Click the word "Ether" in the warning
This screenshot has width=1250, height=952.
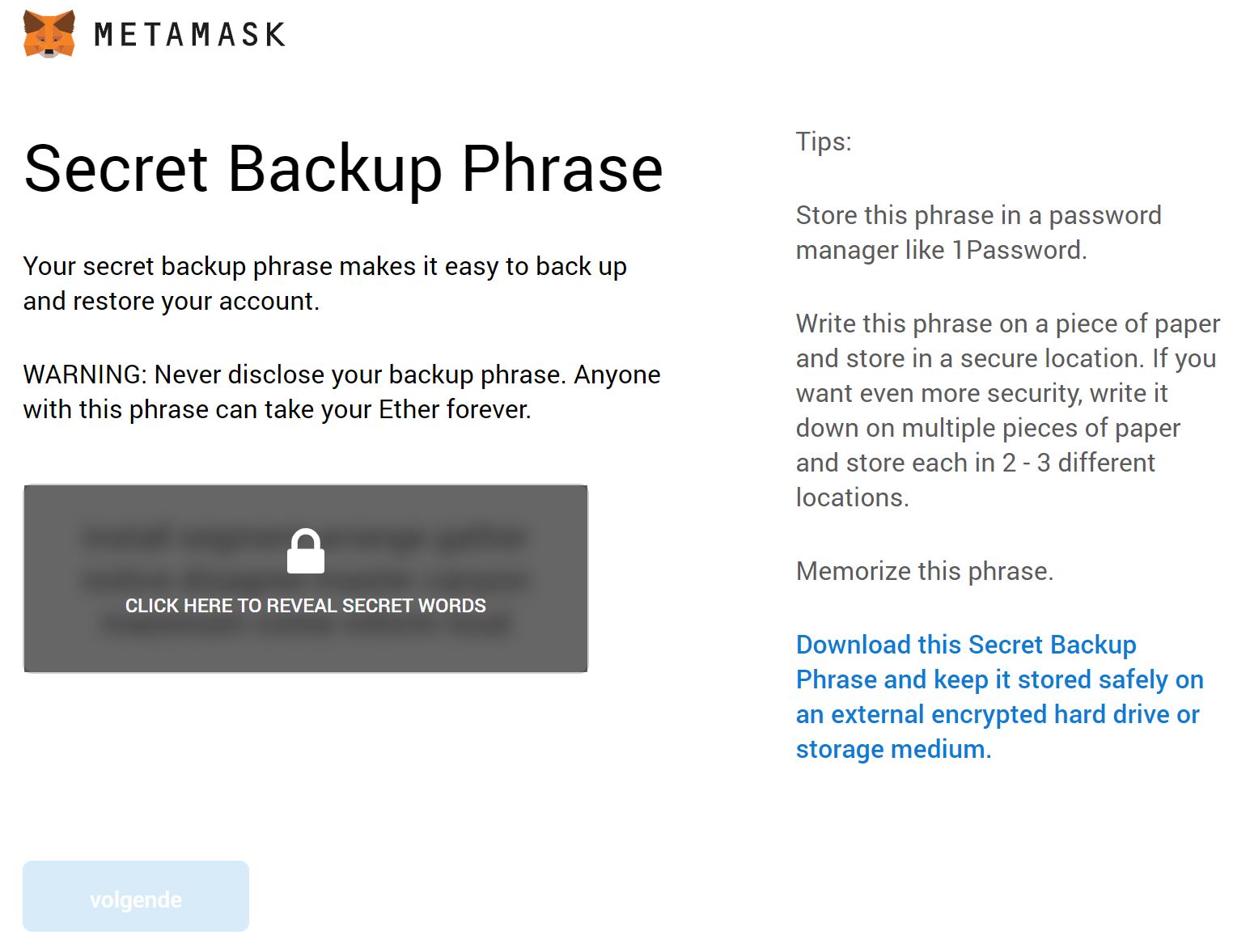409,409
